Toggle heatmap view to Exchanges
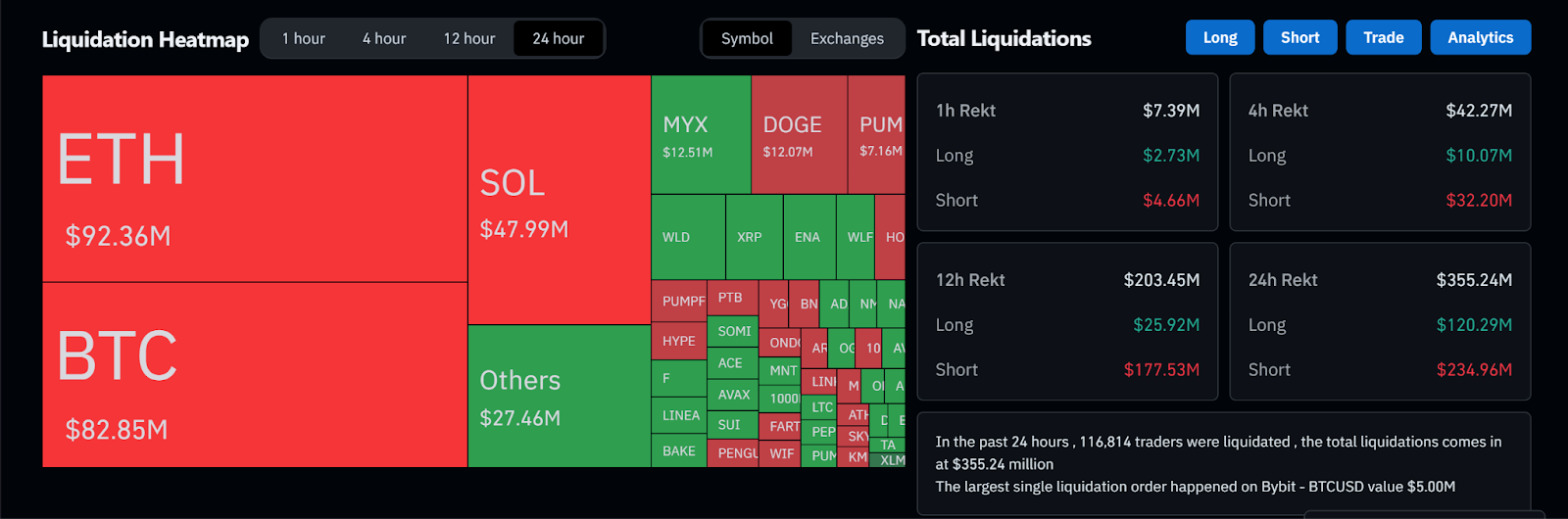Image resolution: width=1568 pixels, height=519 pixels. click(847, 39)
